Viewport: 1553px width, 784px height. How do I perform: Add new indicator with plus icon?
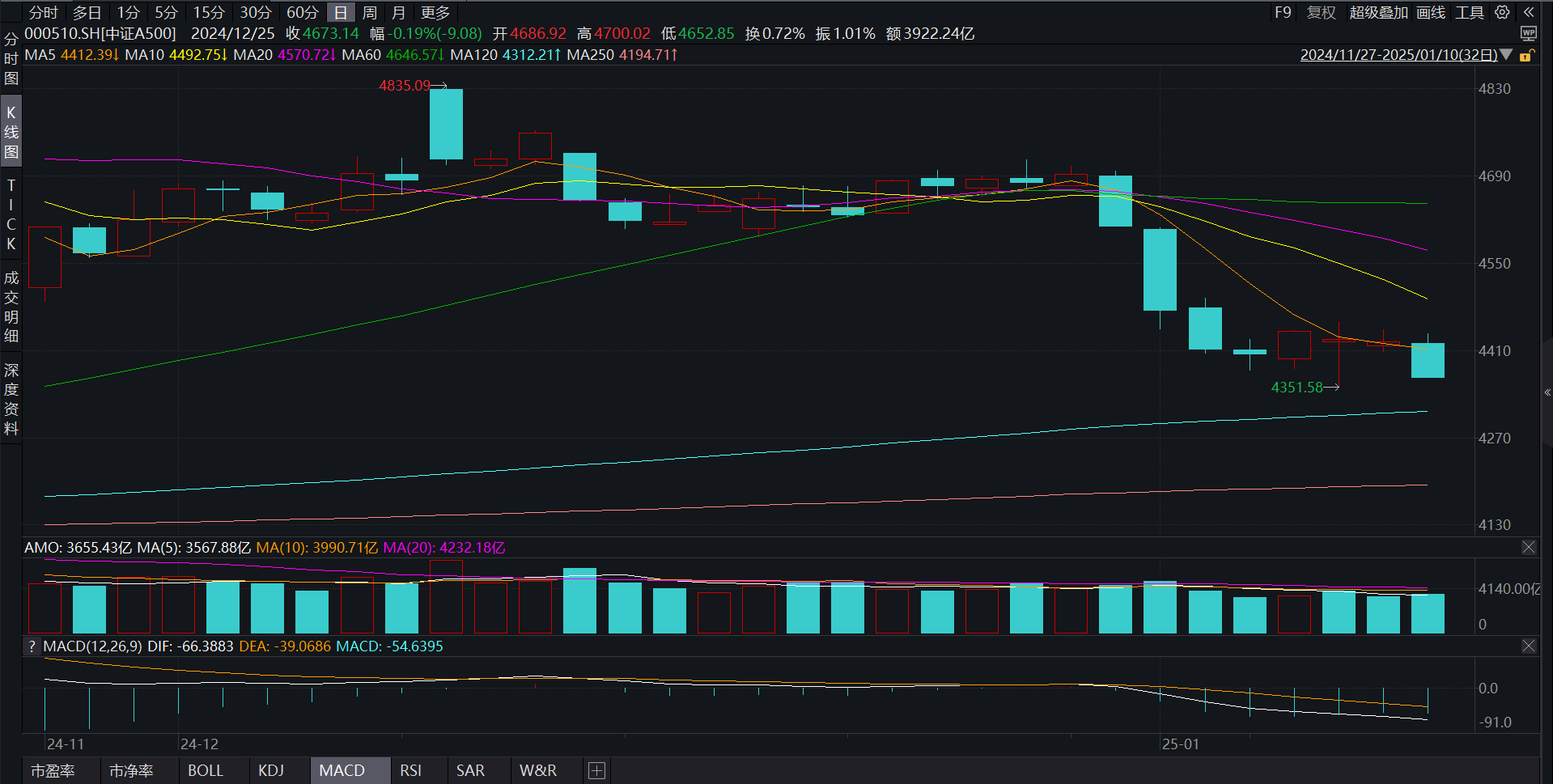point(596,771)
